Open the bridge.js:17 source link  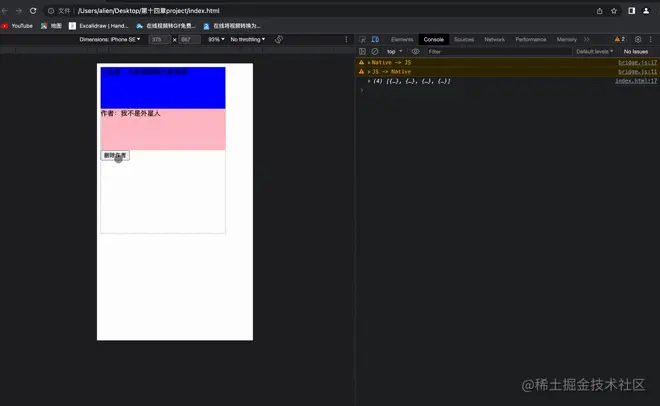pyautogui.click(x=637, y=63)
